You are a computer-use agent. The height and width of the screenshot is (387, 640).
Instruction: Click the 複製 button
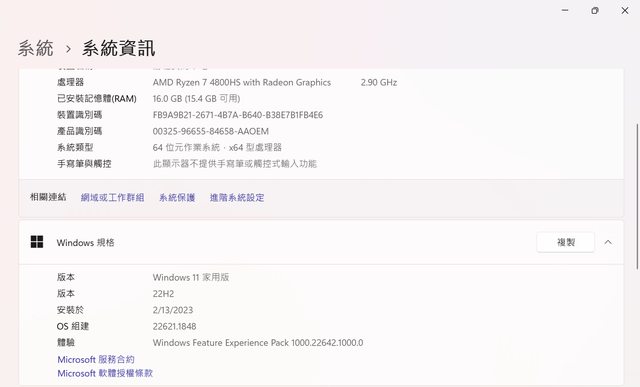point(565,242)
